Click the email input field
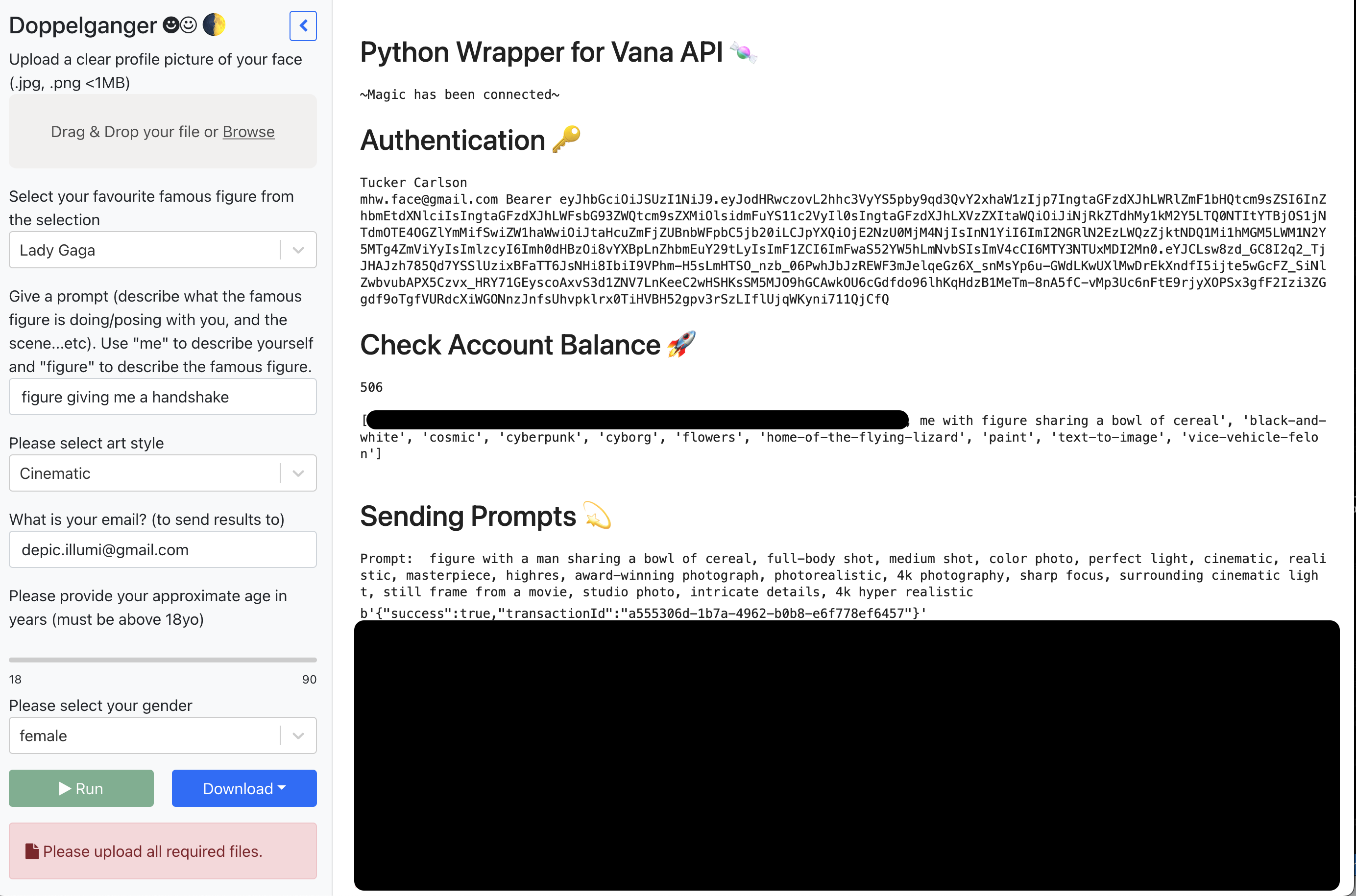 (x=162, y=550)
